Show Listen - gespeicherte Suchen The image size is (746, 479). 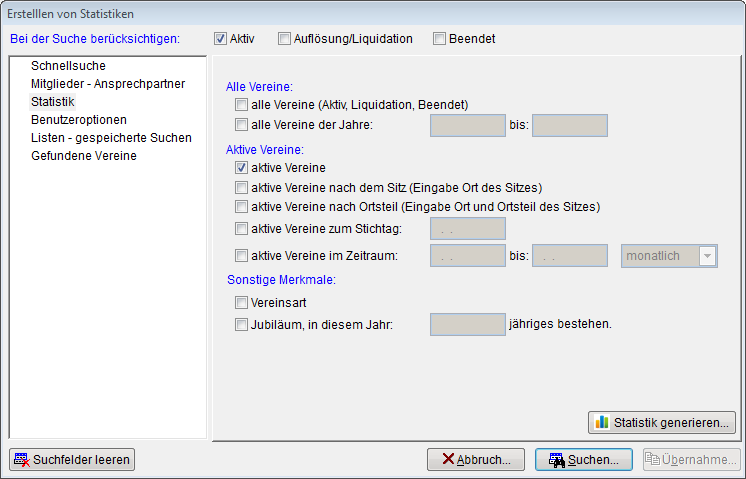[111, 138]
